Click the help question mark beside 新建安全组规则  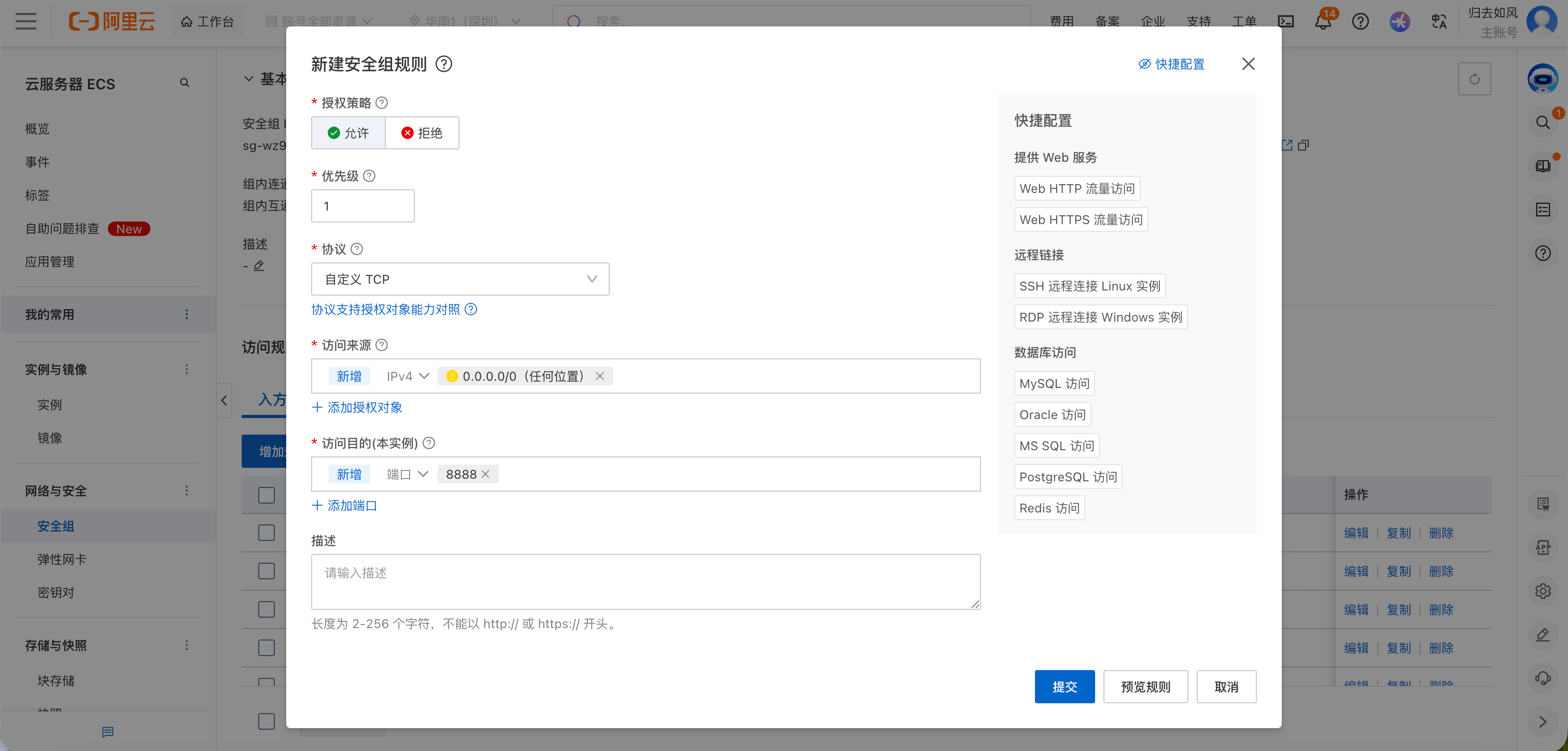[444, 64]
